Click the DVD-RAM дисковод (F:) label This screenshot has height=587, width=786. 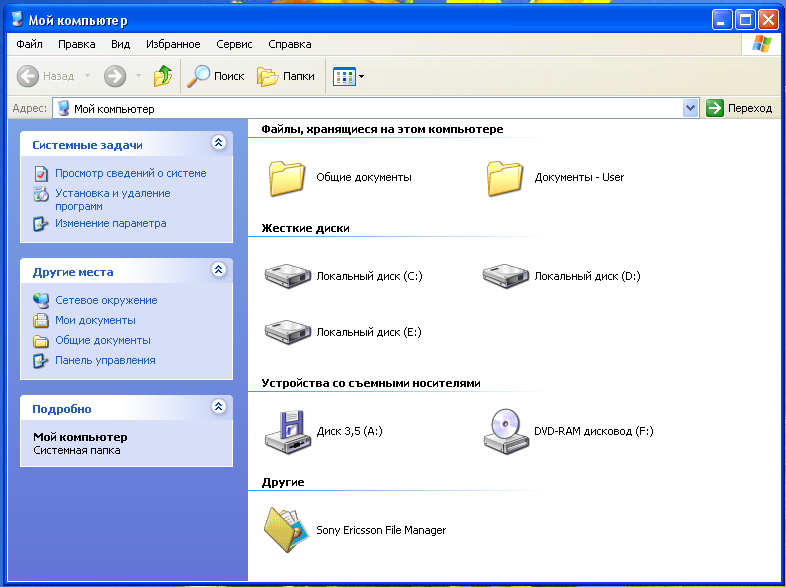(x=594, y=431)
